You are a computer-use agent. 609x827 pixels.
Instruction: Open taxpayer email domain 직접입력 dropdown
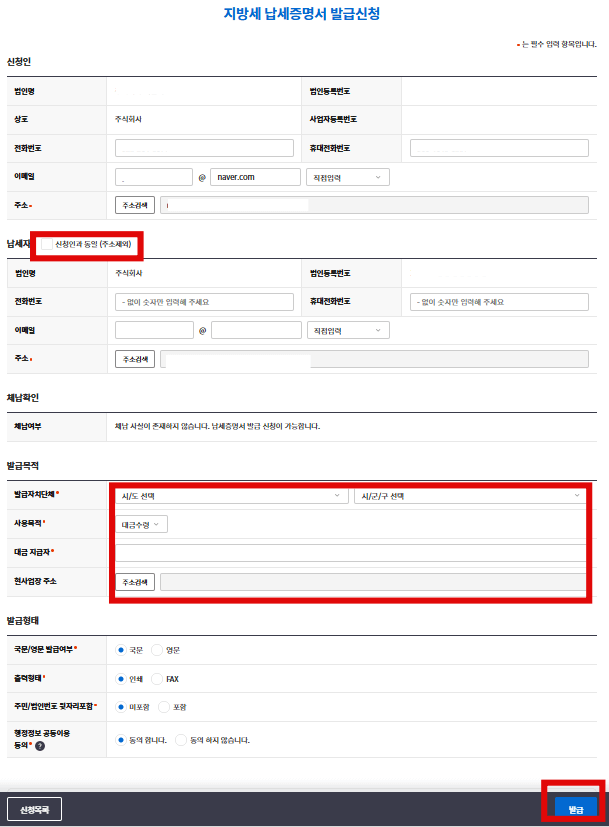[x=349, y=330]
